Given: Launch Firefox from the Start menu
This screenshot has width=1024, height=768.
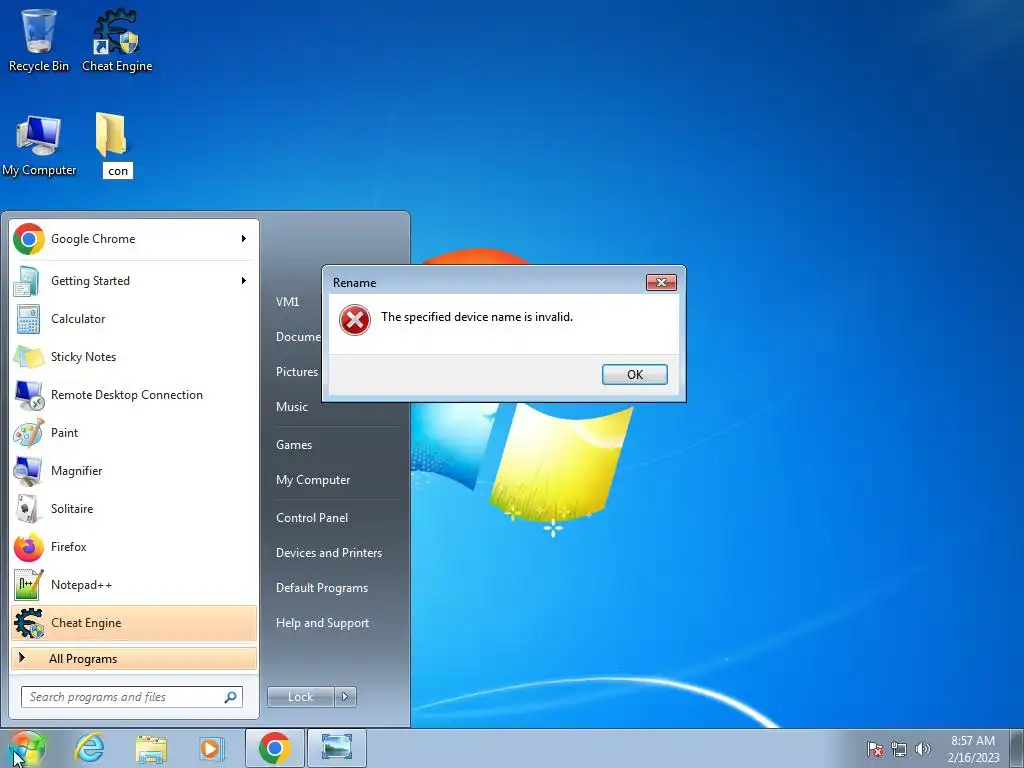Looking at the screenshot, I should [x=134, y=547].
